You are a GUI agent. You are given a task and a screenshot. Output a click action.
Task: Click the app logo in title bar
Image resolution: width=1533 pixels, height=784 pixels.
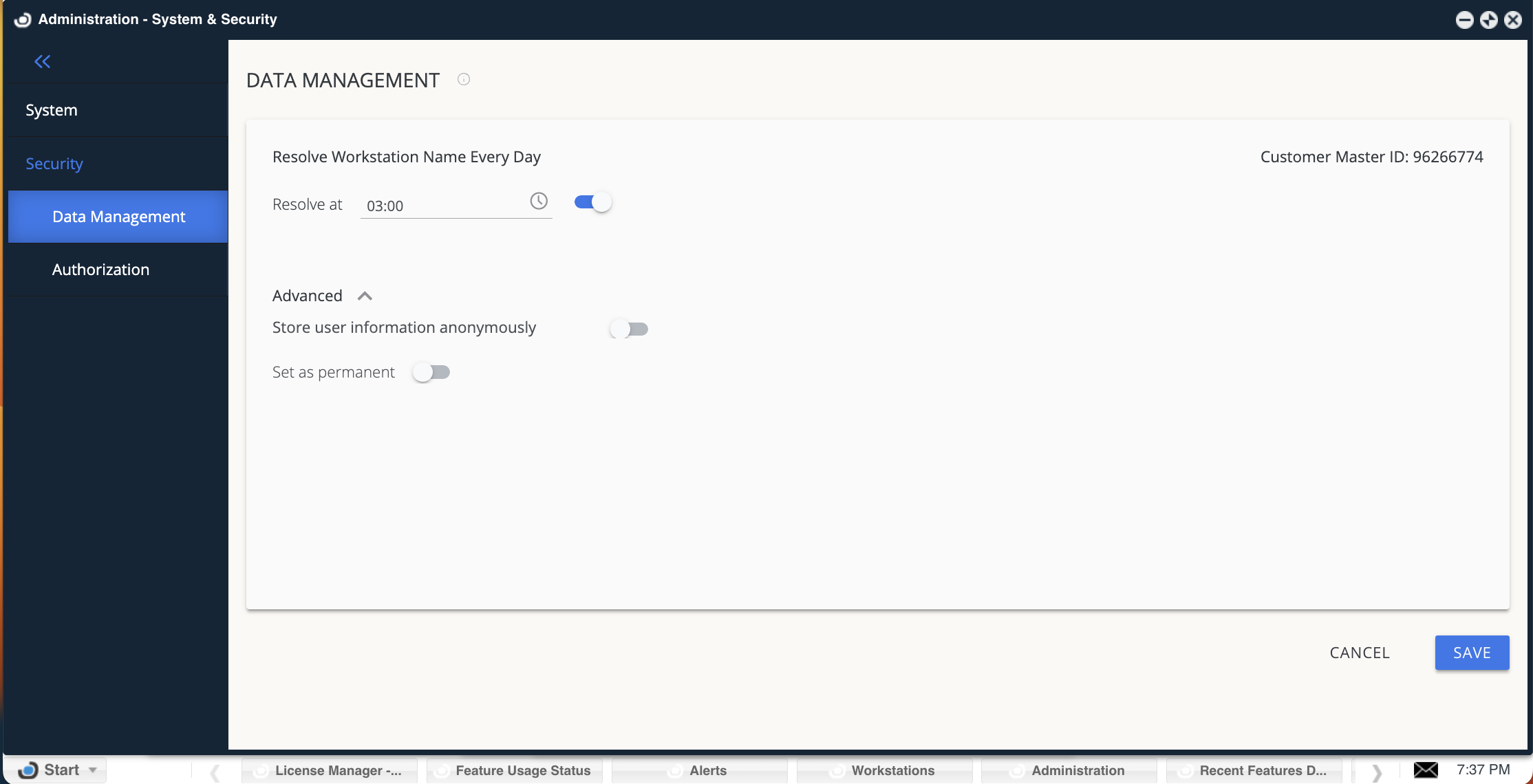[23, 19]
